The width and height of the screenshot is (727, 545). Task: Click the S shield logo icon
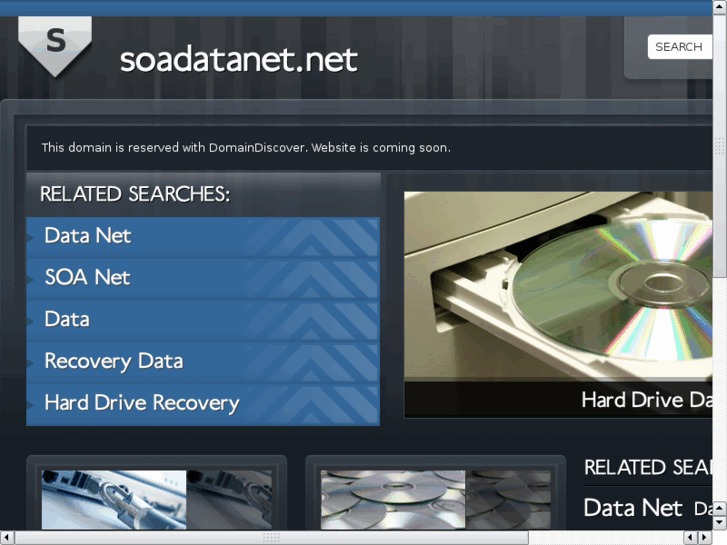tap(55, 46)
